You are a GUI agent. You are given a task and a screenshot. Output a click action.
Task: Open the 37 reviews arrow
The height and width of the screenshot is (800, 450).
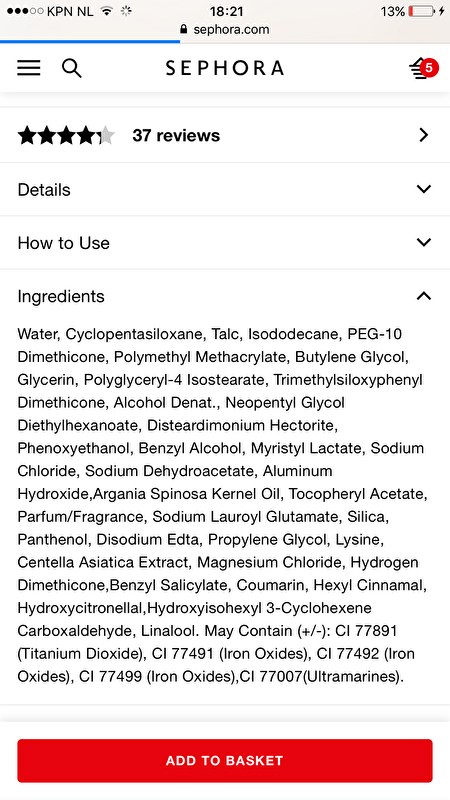click(423, 135)
